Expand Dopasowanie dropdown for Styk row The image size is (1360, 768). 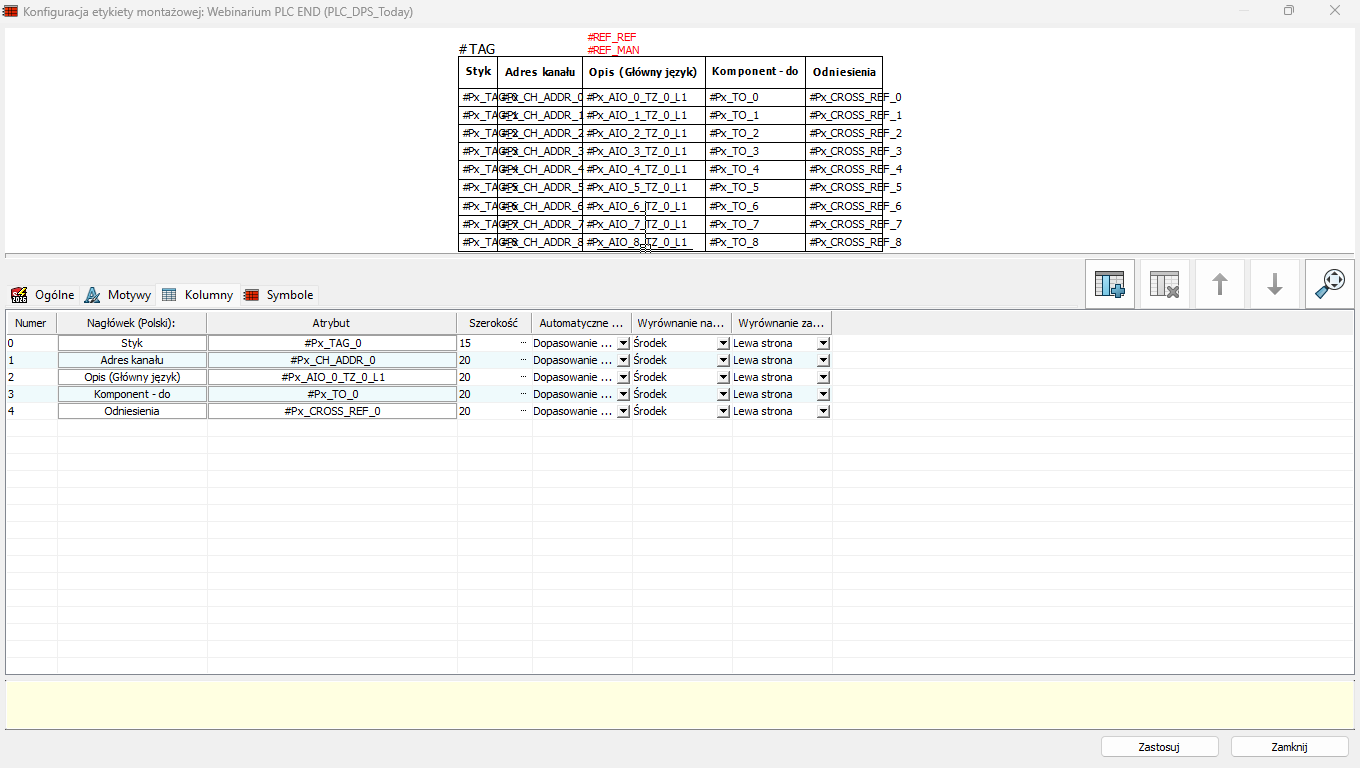tap(623, 343)
